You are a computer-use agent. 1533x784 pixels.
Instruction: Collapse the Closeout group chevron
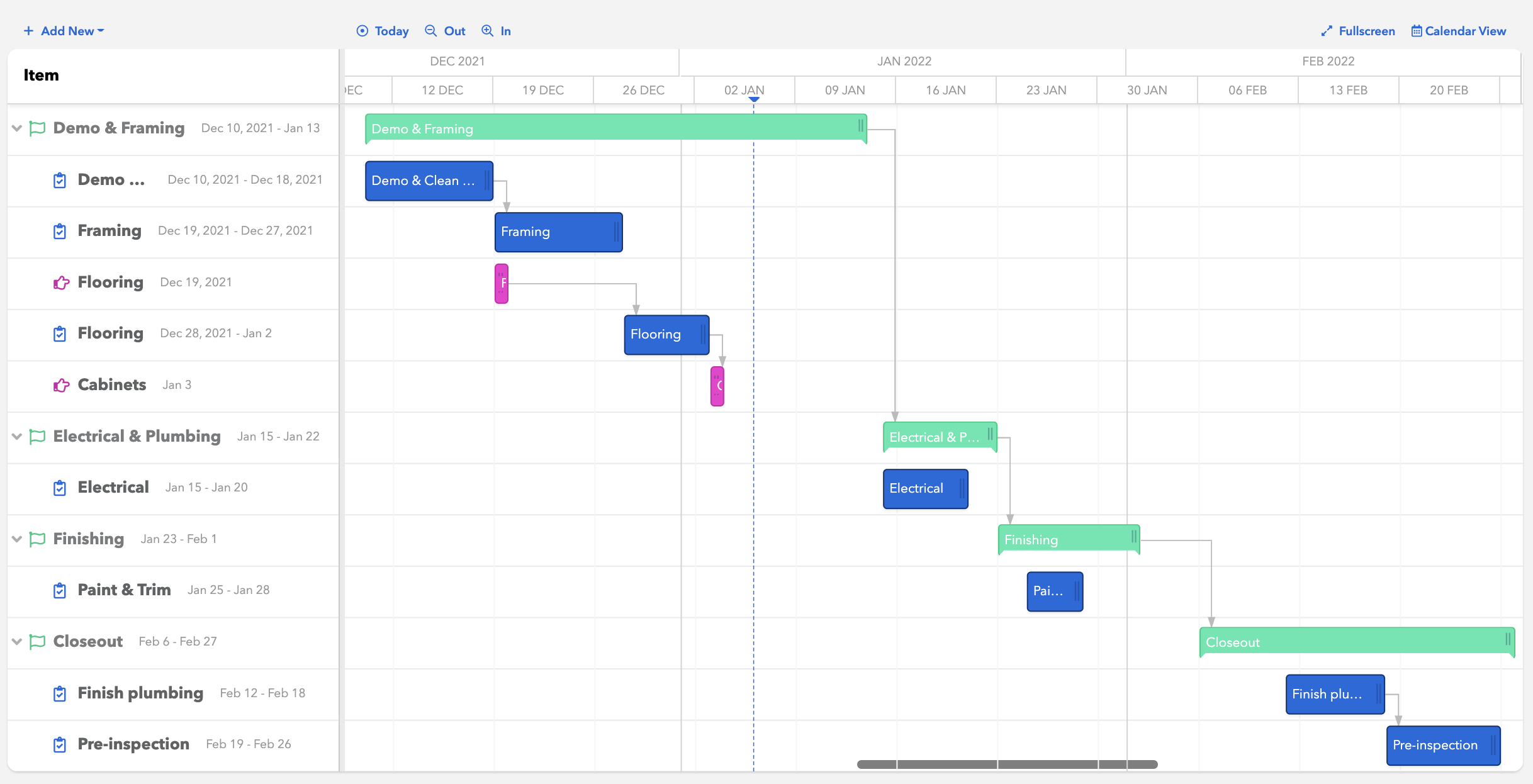point(17,642)
